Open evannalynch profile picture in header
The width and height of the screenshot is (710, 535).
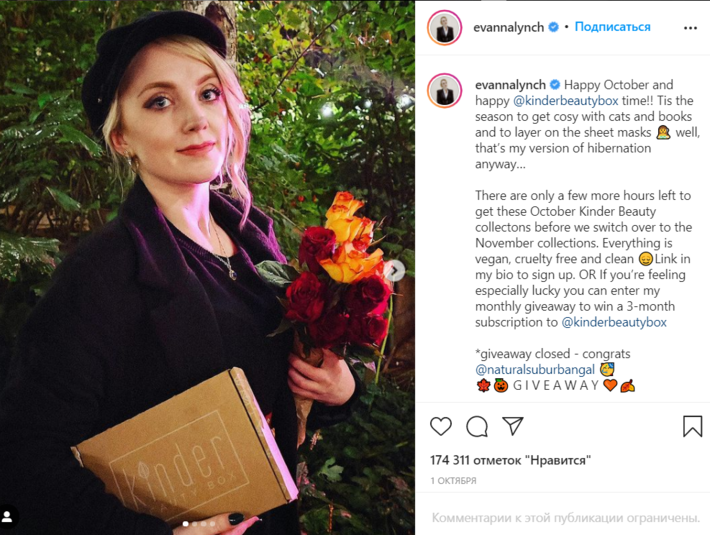[x=444, y=28]
